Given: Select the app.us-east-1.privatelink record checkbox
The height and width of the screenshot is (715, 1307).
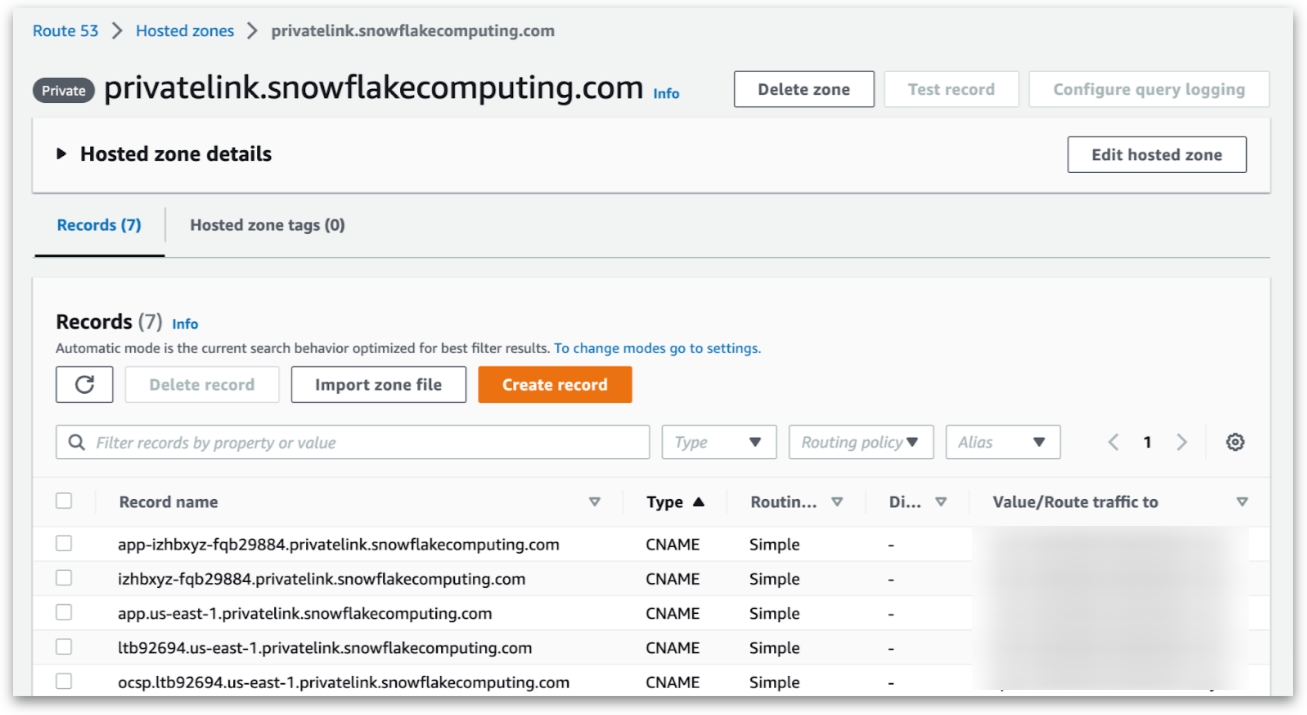Looking at the screenshot, I should click(x=64, y=612).
